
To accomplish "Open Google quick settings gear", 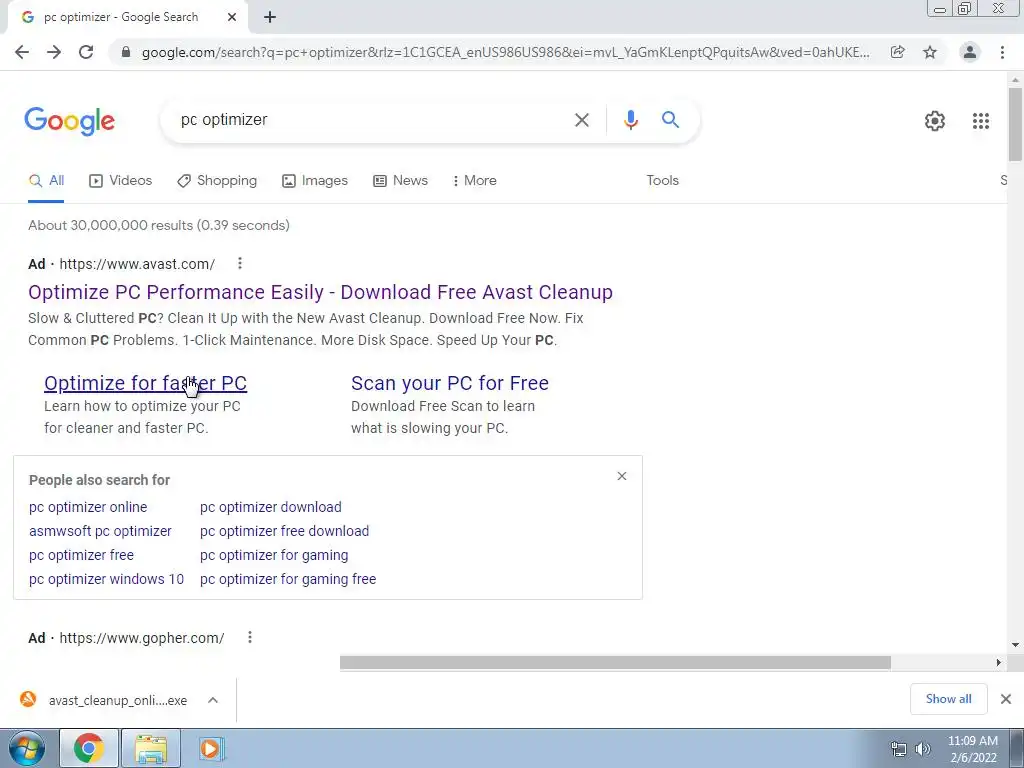I will tap(935, 121).
